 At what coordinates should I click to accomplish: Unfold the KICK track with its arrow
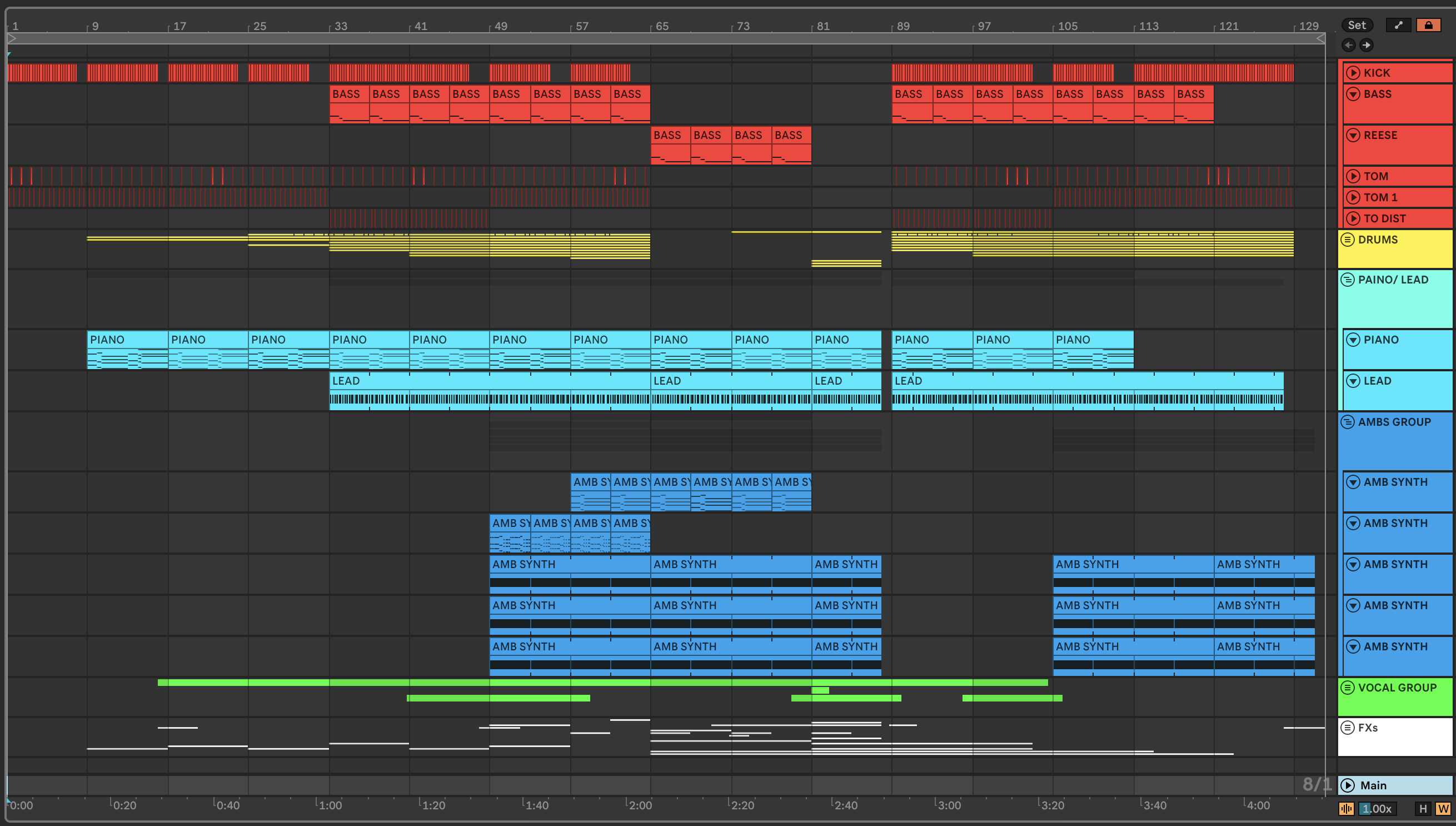point(1353,73)
